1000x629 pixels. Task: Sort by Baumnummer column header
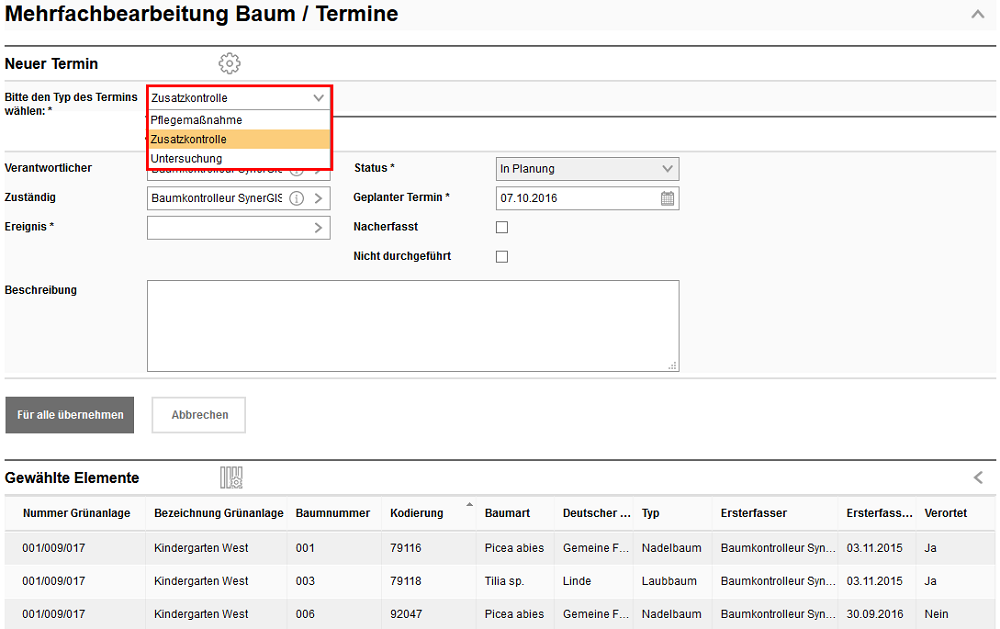(x=332, y=513)
